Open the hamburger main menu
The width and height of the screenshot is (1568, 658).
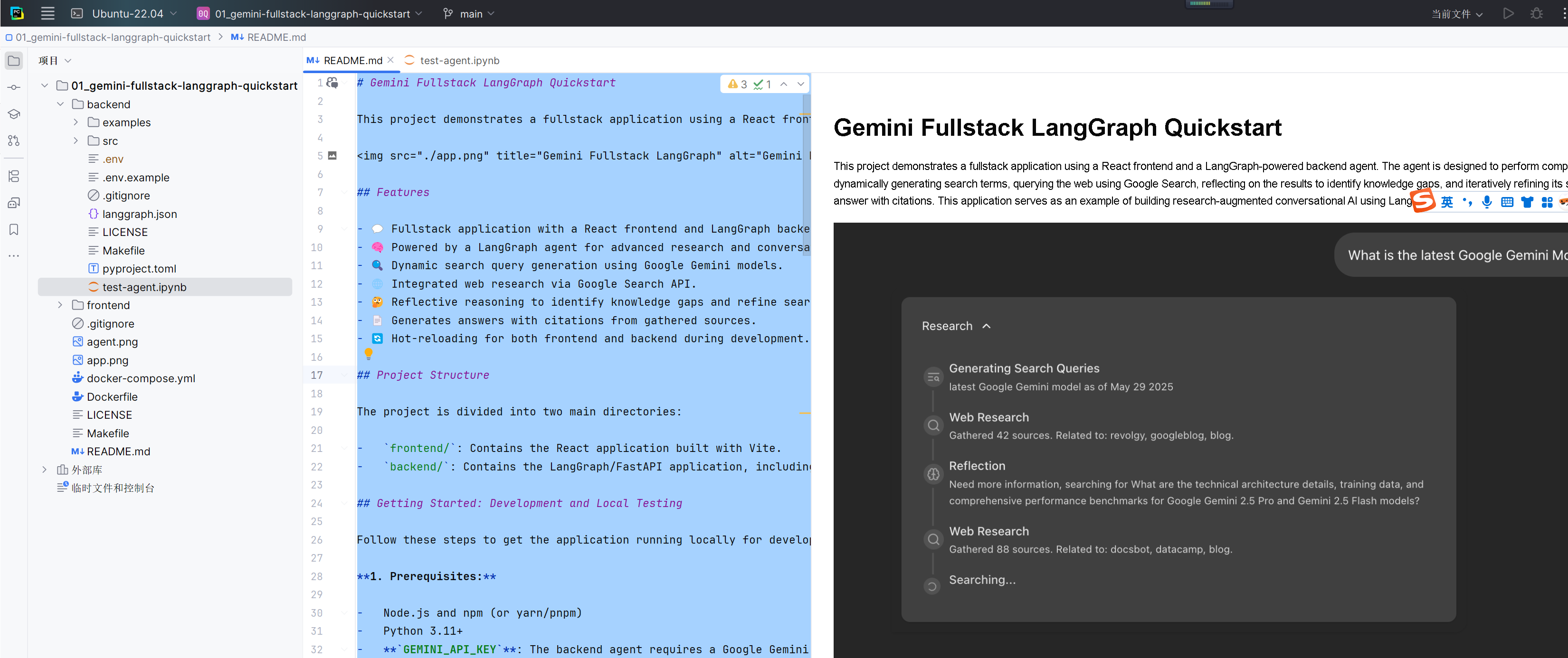[48, 13]
